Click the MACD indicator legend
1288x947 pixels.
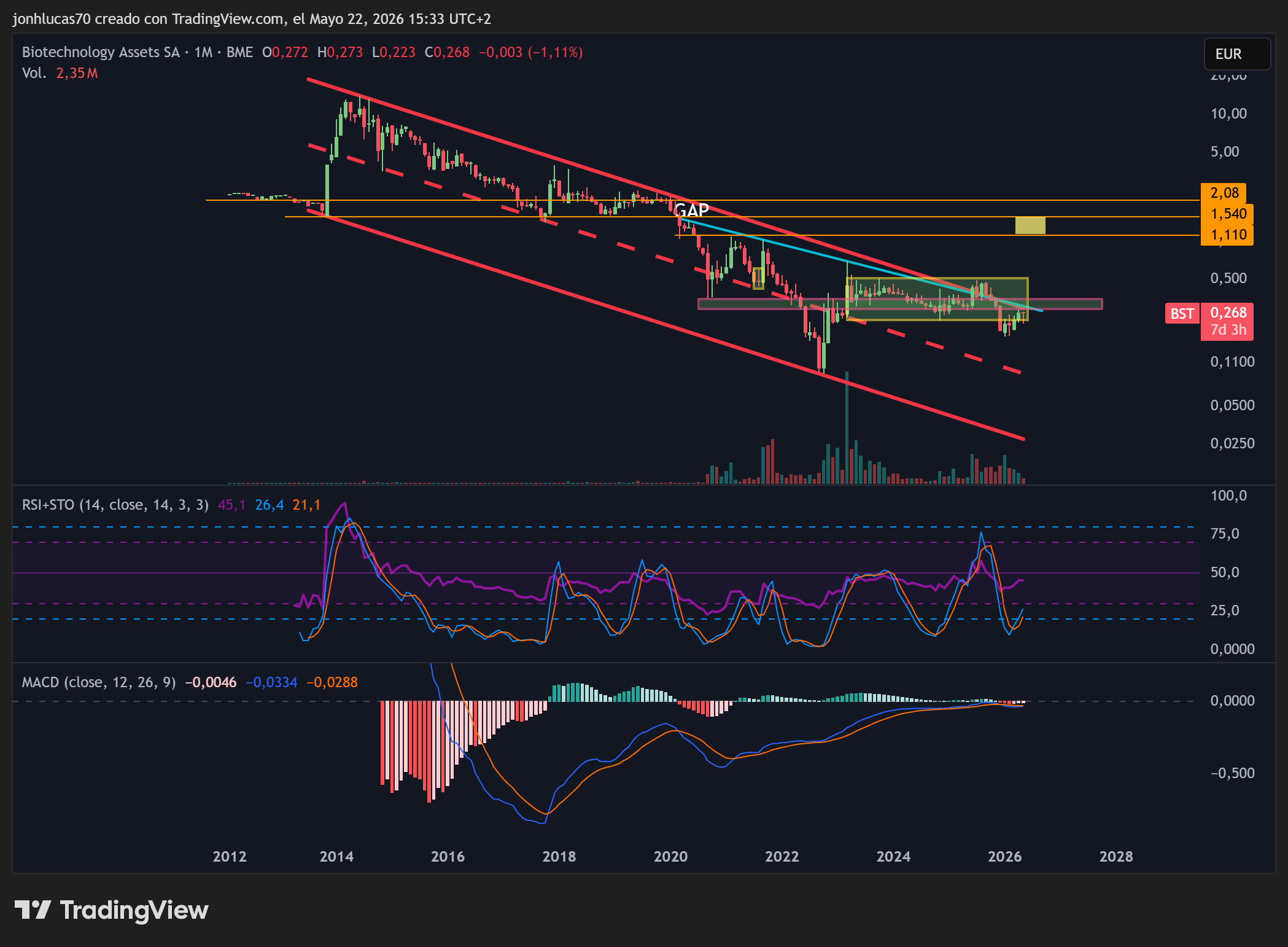(x=99, y=682)
